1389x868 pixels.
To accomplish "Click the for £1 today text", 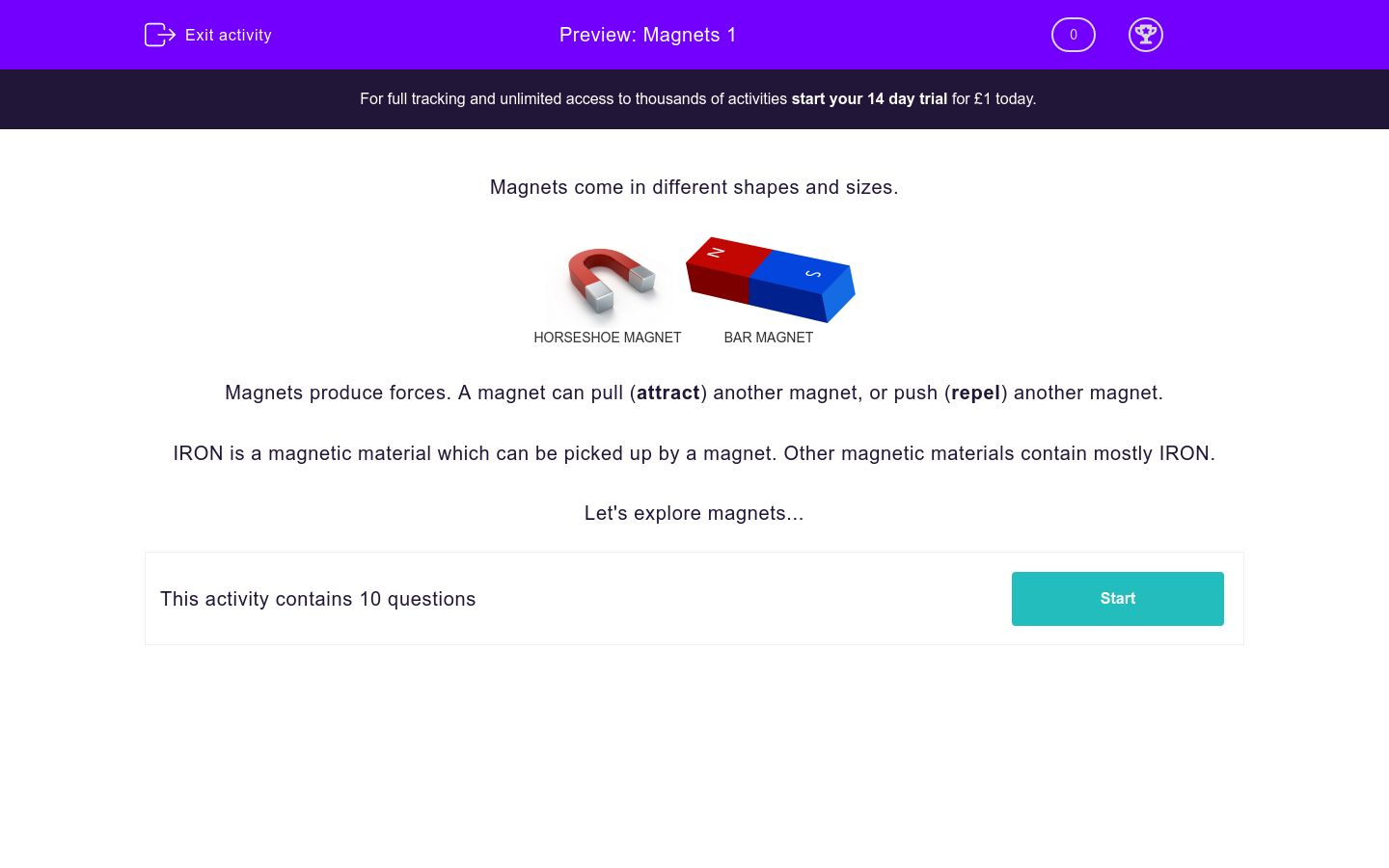I will [993, 98].
